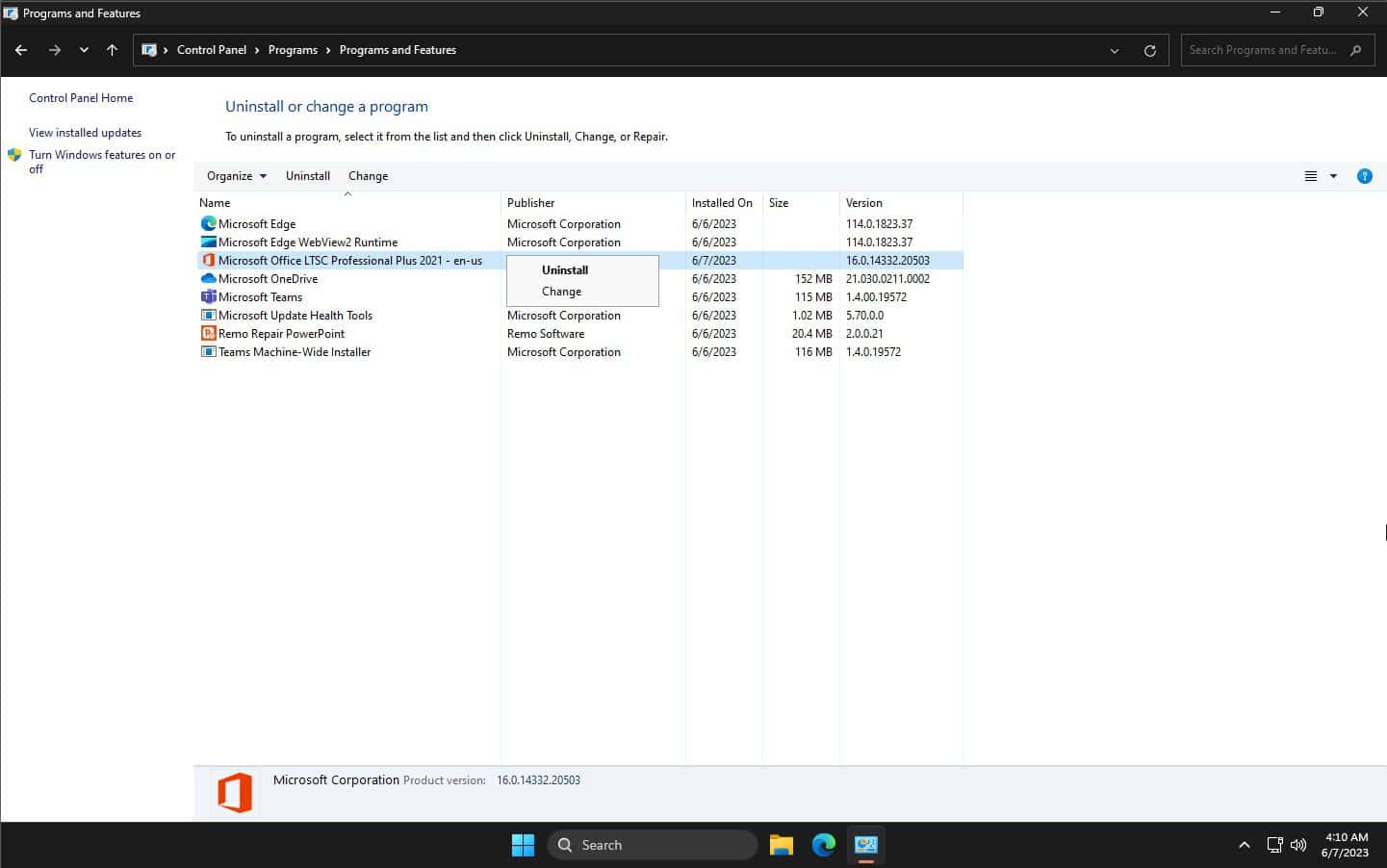Open the Recent locations dropdown arrow
1387x868 pixels.
[84, 50]
